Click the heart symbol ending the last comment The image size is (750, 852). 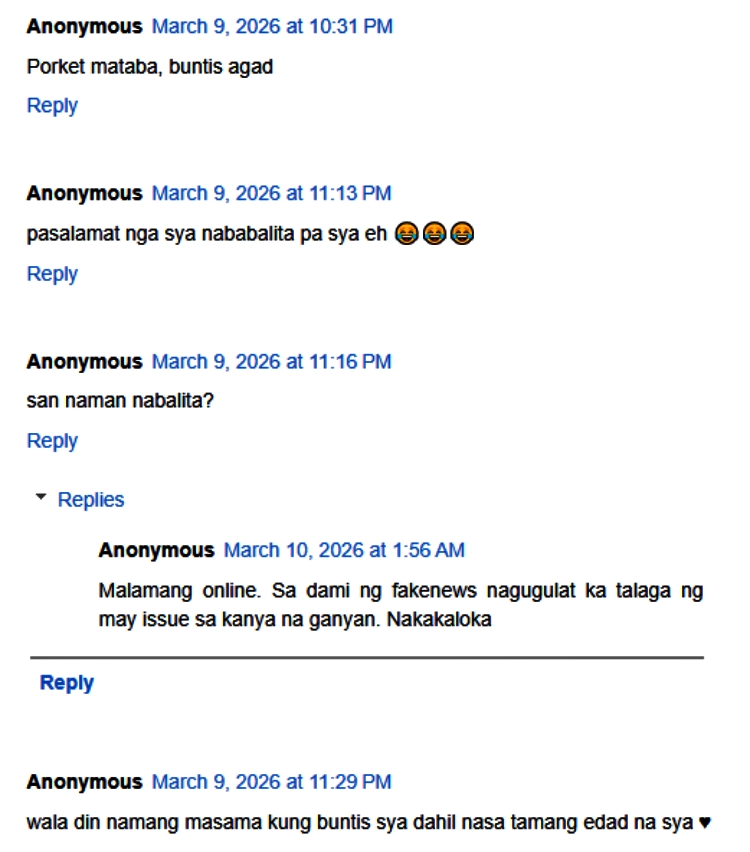pos(705,823)
